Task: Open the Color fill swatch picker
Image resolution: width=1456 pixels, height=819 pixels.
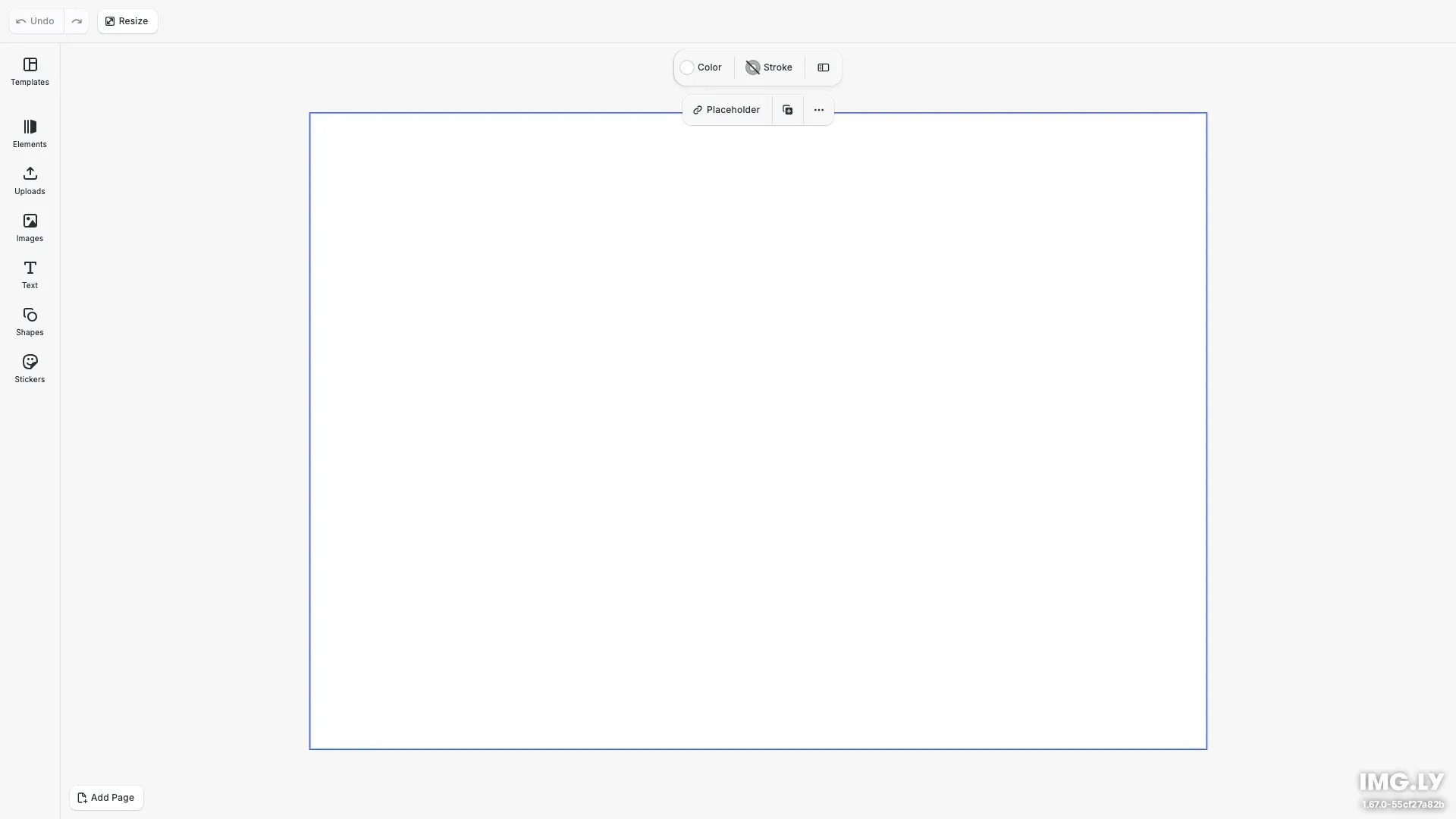Action: tap(686, 67)
